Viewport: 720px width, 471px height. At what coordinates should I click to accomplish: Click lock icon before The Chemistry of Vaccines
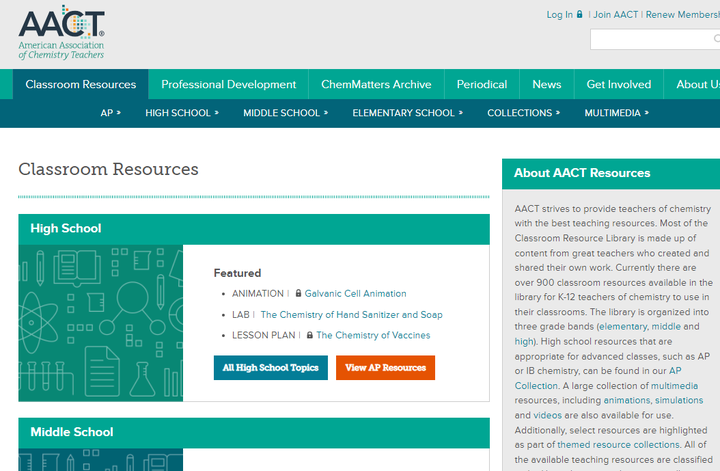(x=309, y=335)
